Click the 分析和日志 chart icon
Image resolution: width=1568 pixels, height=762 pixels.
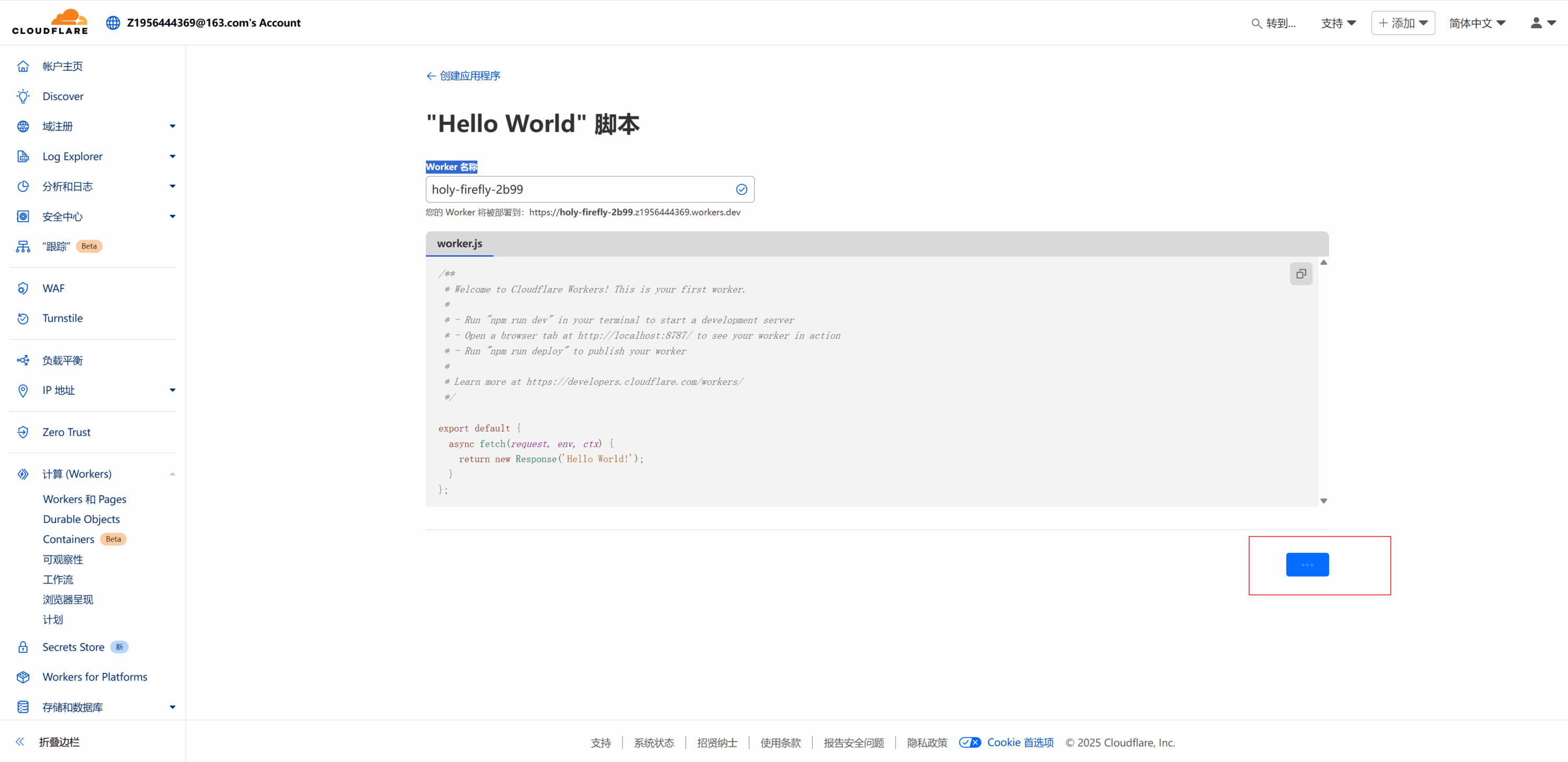click(23, 186)
